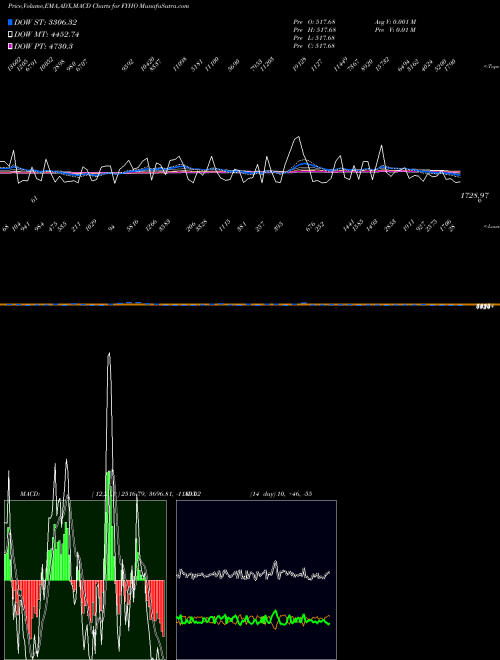Click the top-axis value 15732
The height and width of the screenshot is (660, 500).
(x=382, y=65)
